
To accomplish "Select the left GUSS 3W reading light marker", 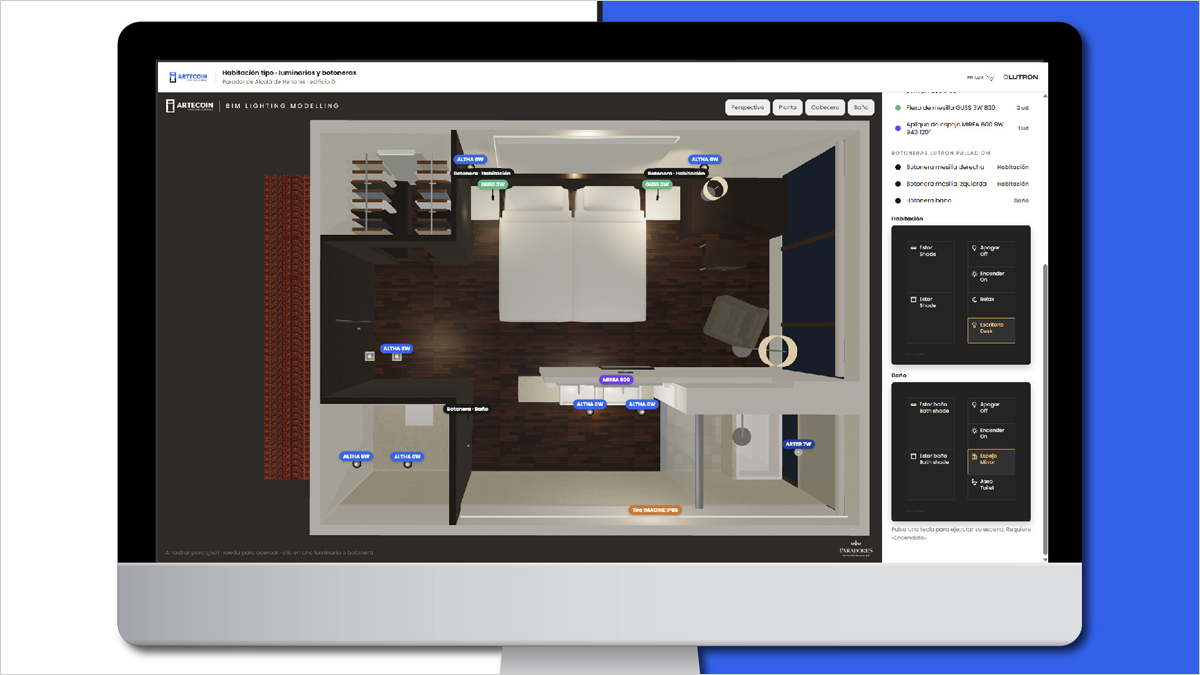I will click(x=493, y=184).
